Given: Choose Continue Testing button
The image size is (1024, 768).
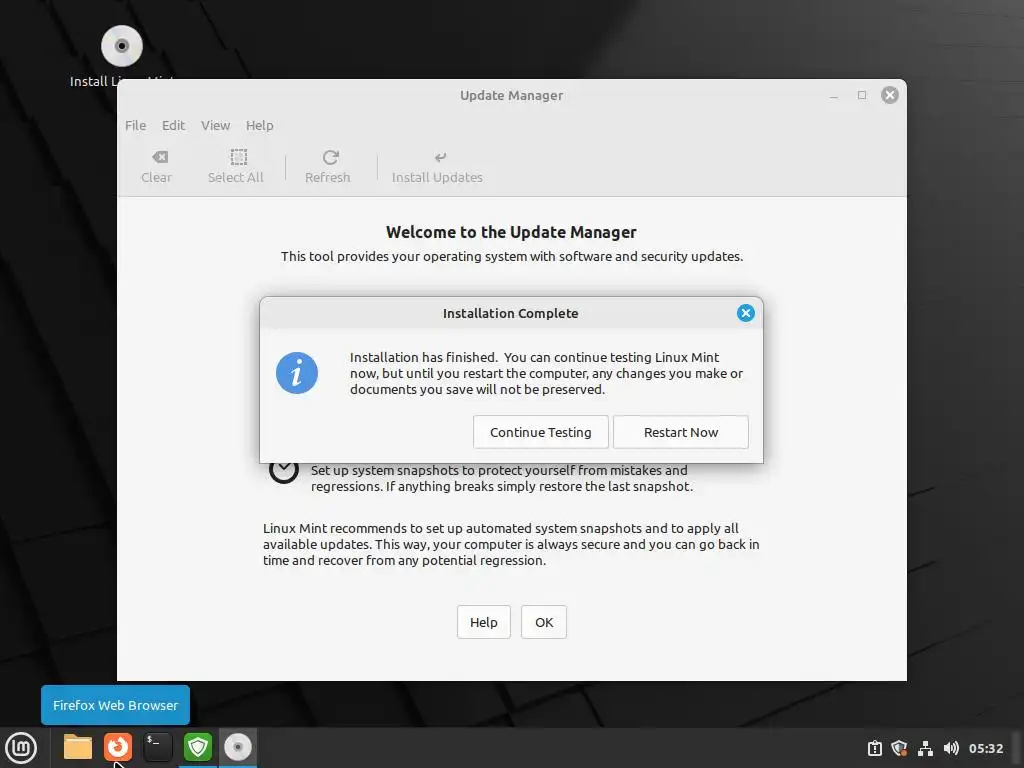Looking at the screenshot, I should (540, 432).
